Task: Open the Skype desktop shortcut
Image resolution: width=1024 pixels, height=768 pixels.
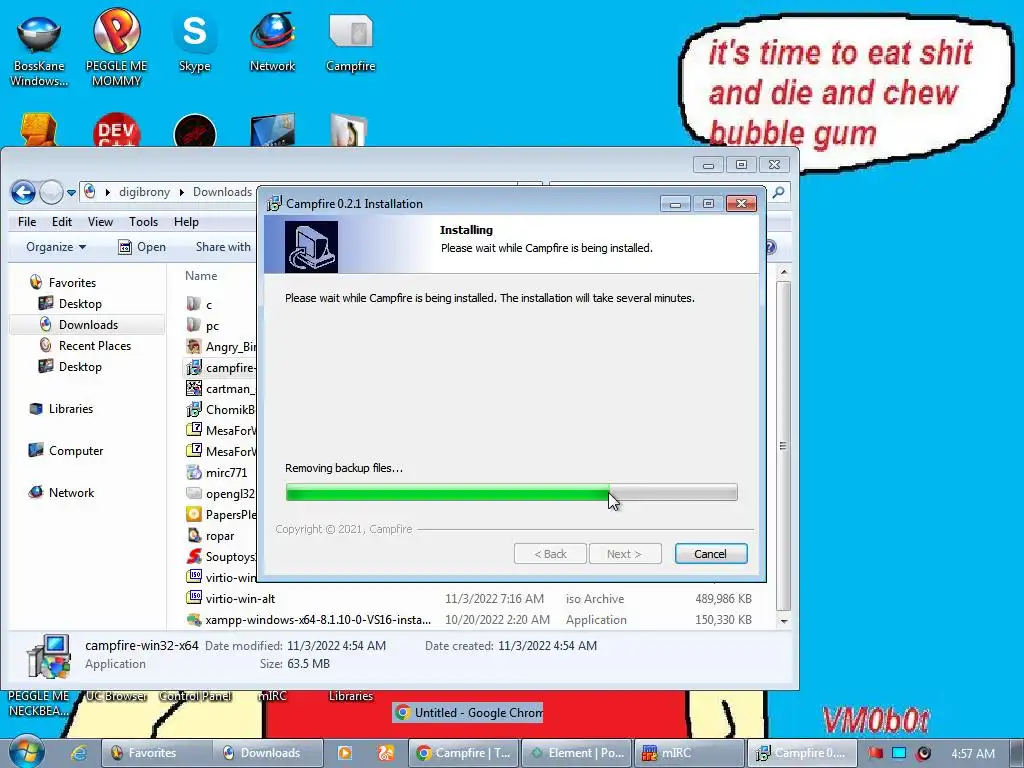Action: (x=195, y=42)
